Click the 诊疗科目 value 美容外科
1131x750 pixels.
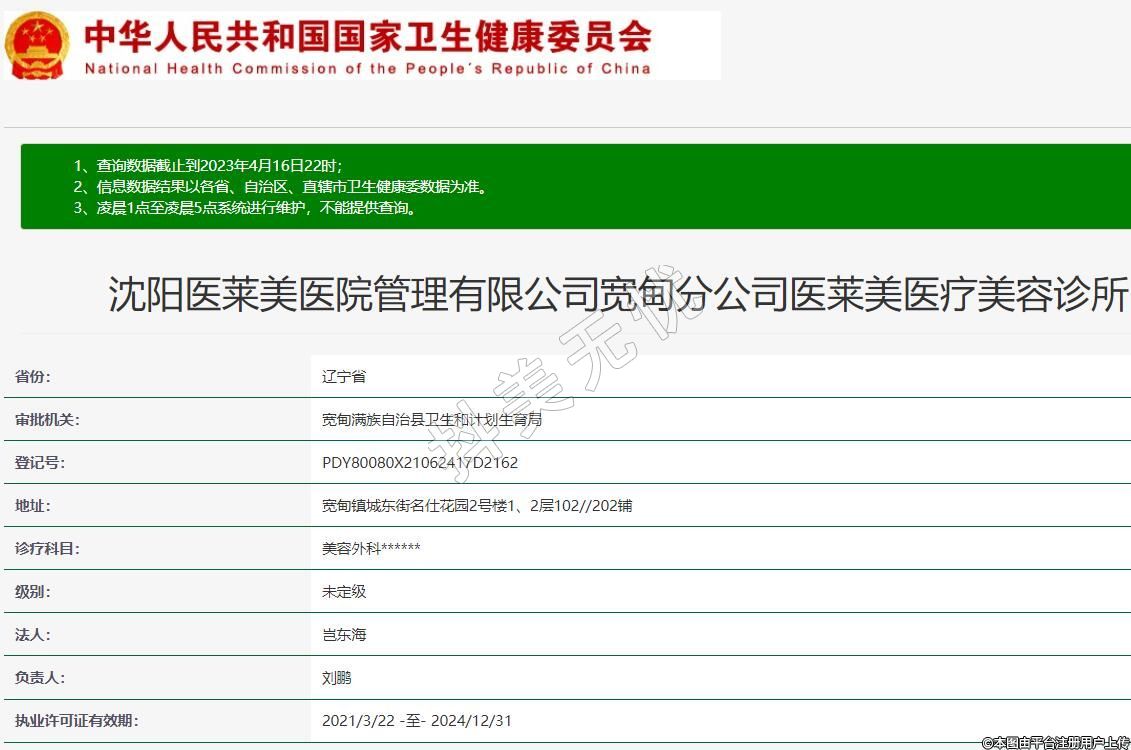(x=370, y=549)
